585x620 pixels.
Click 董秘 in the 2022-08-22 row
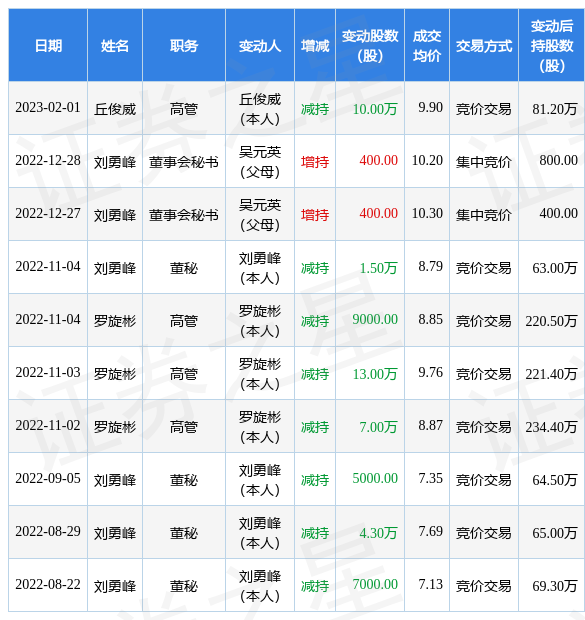coord(184,586)
